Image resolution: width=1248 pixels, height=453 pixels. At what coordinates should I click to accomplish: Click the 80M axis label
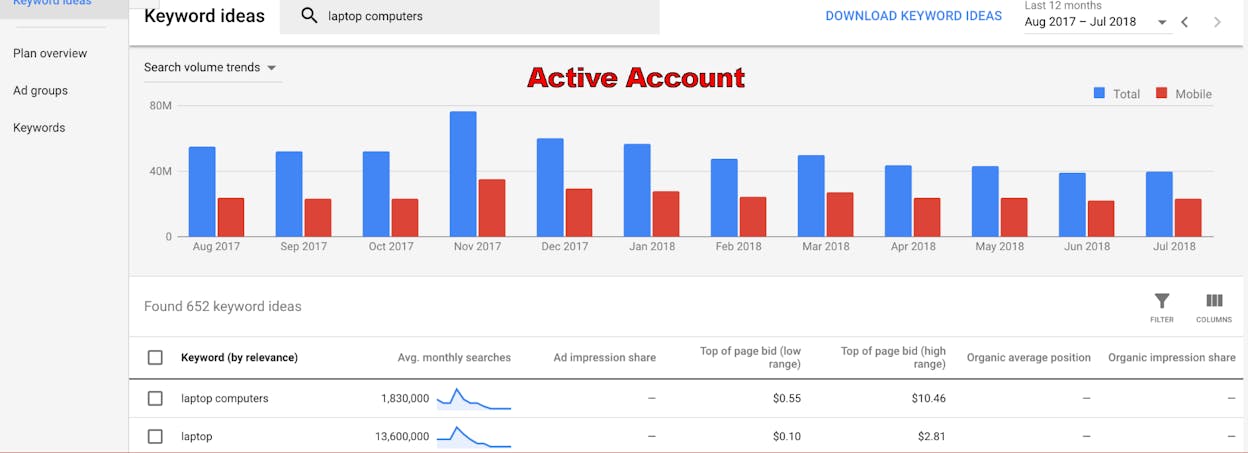tap(160, 106)
